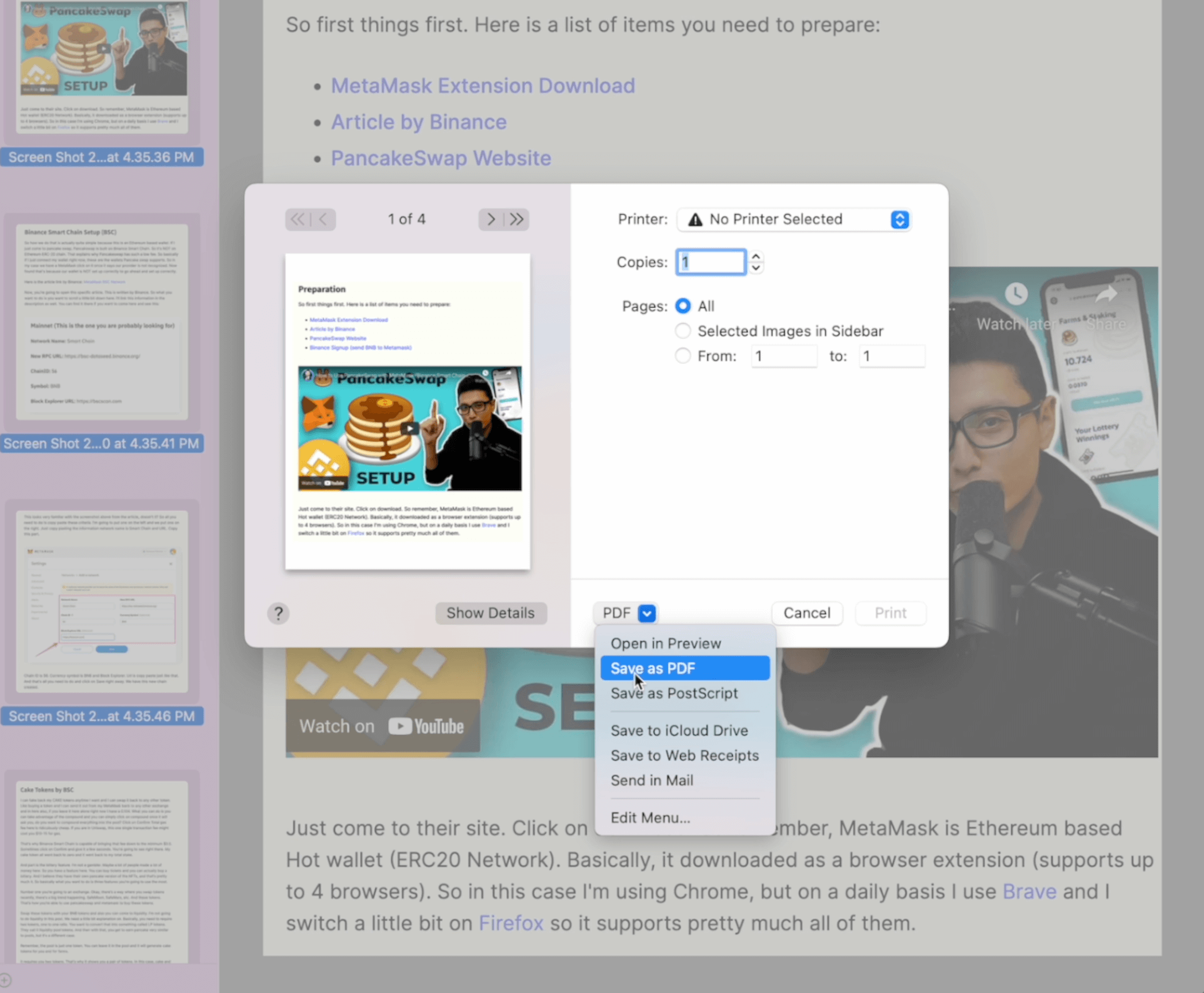Choose Open in Preview from PDF menu

(685, 643)
